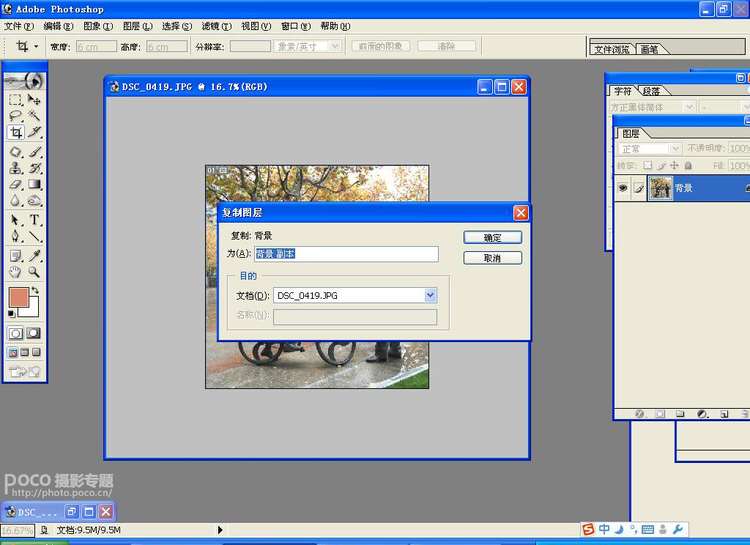Viewport: 750px width, 545px height.
Task: Open resolution units 像素/英寸 dropdown
Action: [335, 46]
